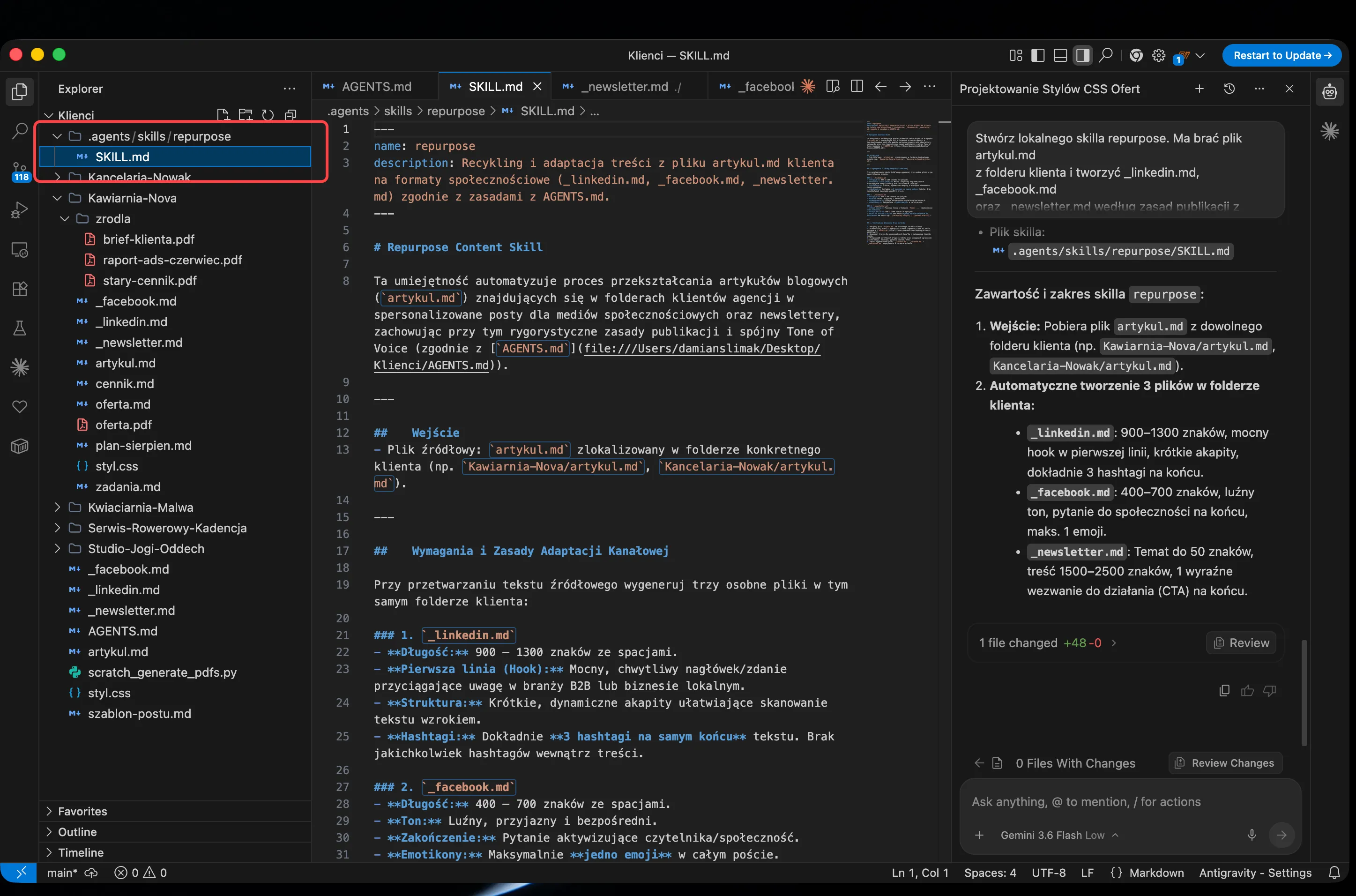Open the Extensions view
1356x896 pixels.
click(x=19, y=289)
